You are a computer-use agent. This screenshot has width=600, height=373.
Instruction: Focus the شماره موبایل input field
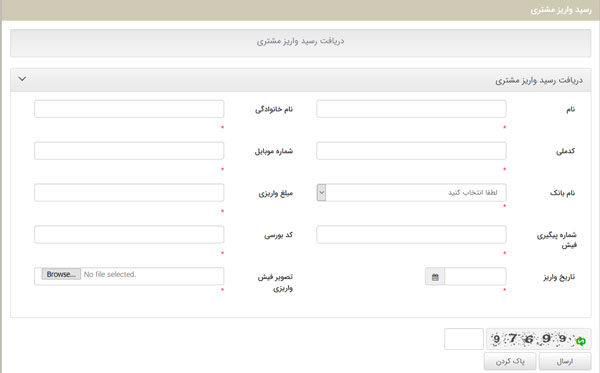pyautogui.click(x=129, y=151)
